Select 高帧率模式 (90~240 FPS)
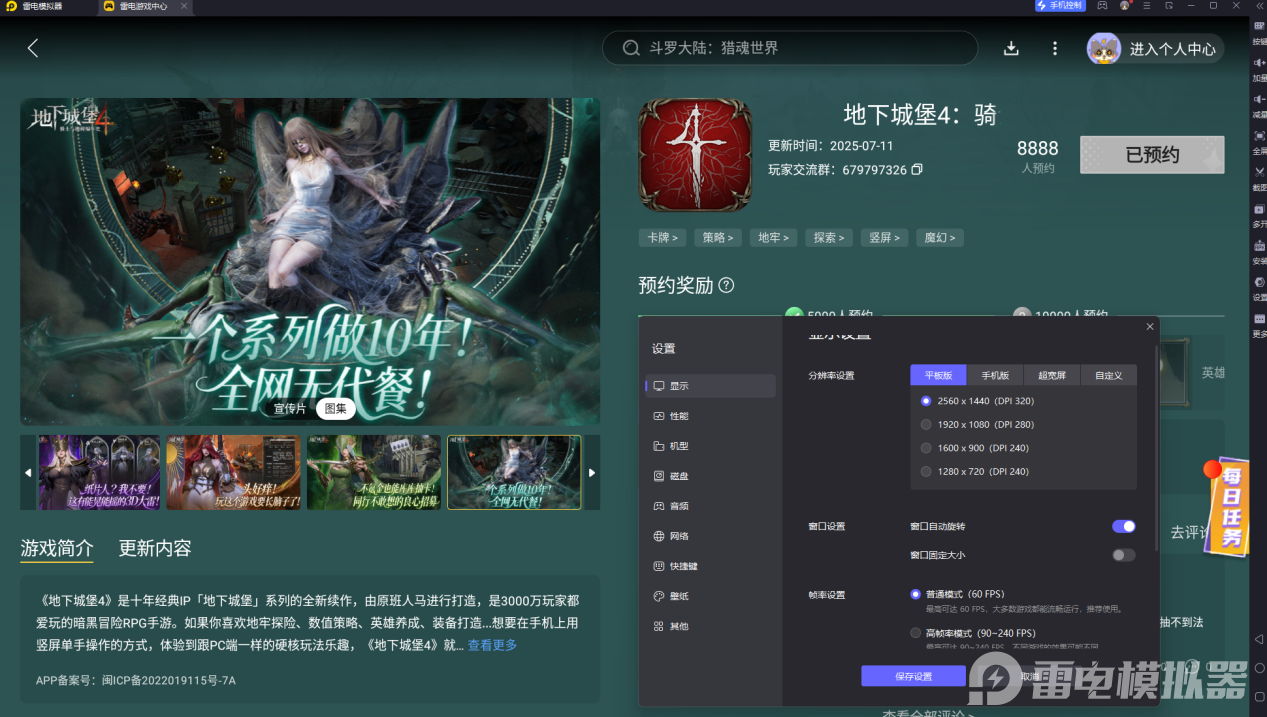This screenshot has width=1267, height=717. click(x=973, y=633)
